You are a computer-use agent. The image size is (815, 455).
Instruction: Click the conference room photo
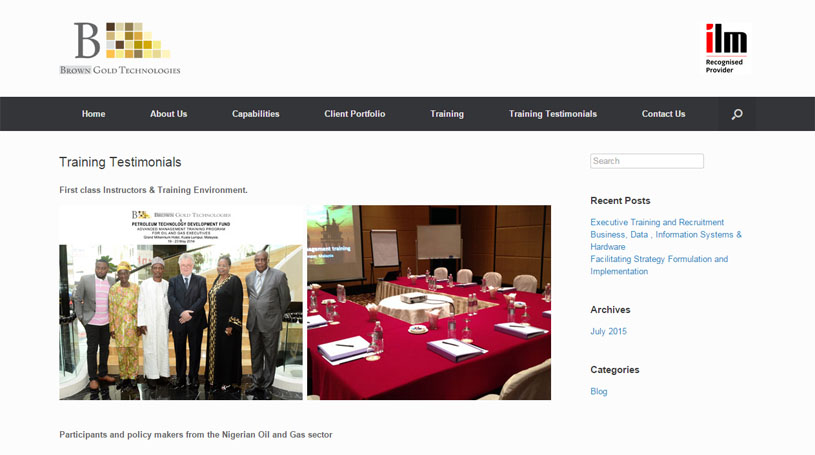(x=428, y=303)
